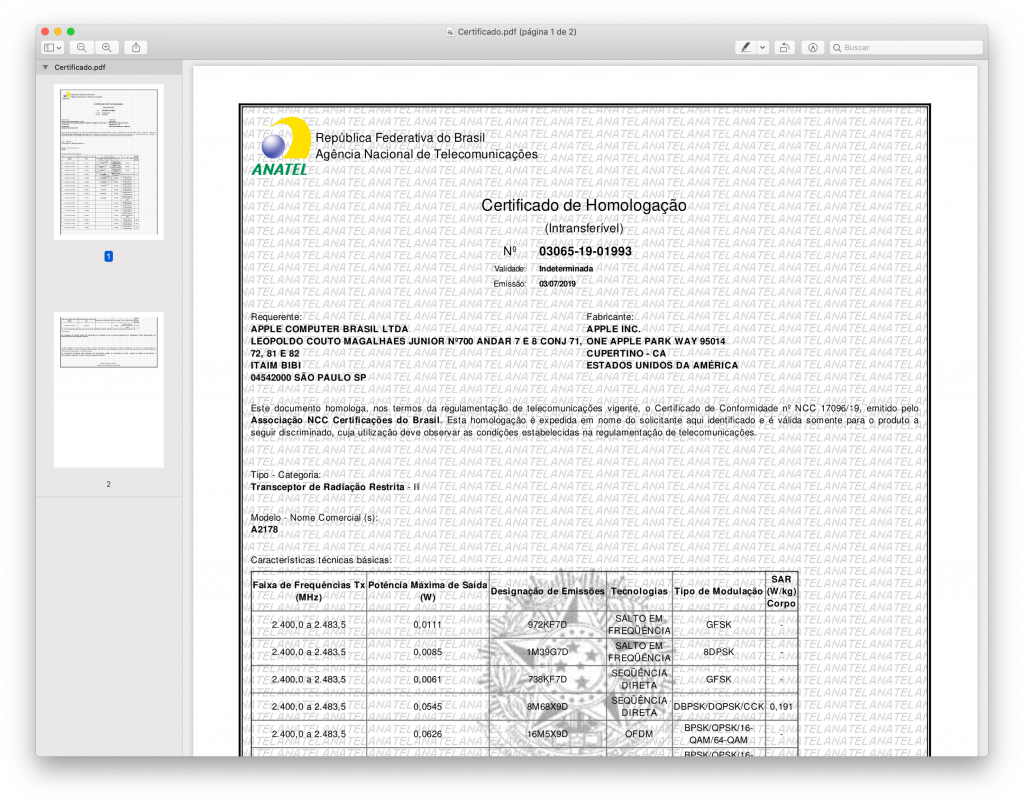Click the "Fabricante:" label
This screenshot has height=804, width=1024.
pyautogui.click(x=610, y=317)
